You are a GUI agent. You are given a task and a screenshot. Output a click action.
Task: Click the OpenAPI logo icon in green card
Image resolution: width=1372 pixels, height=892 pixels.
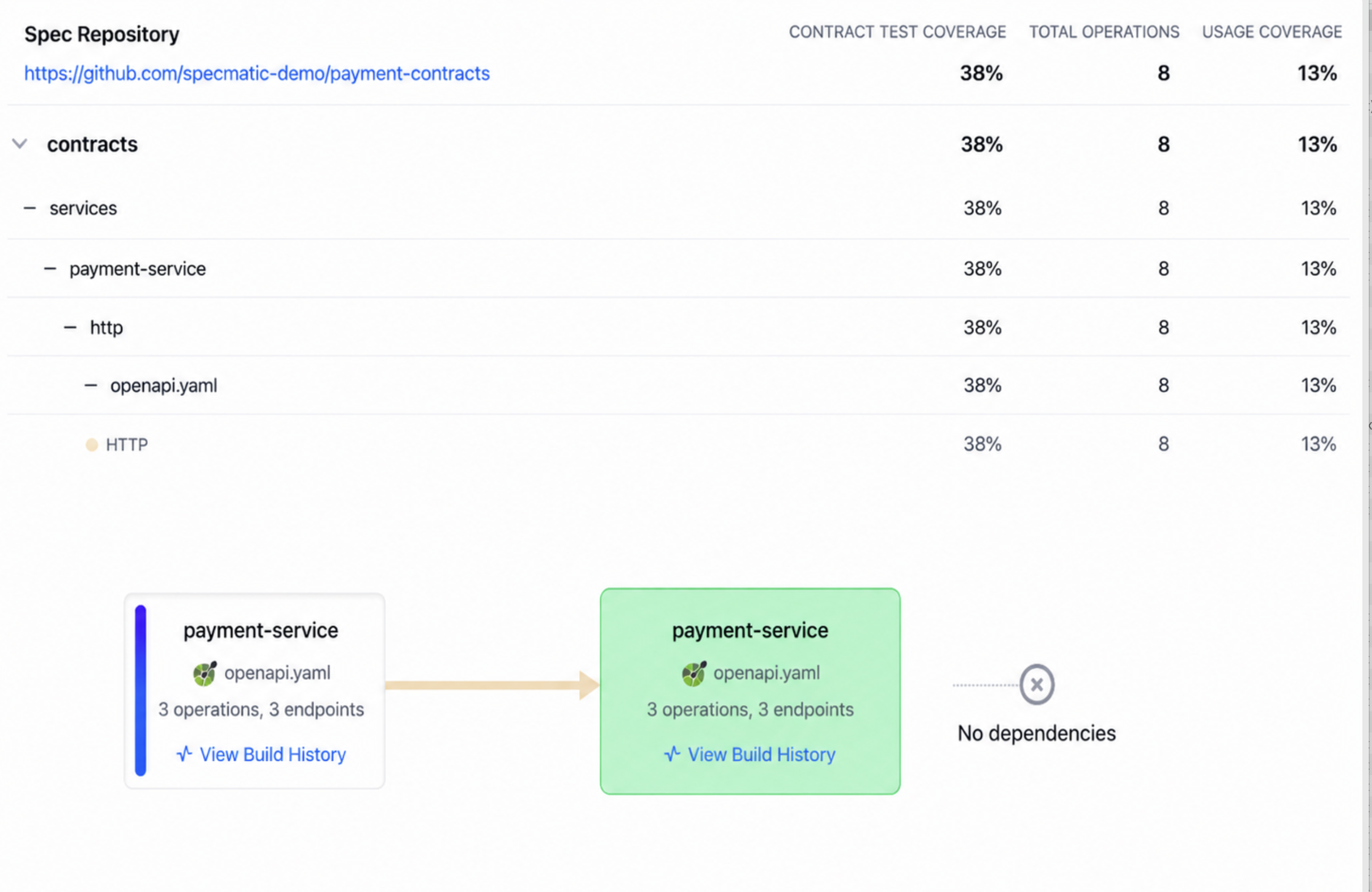(693, 674)
